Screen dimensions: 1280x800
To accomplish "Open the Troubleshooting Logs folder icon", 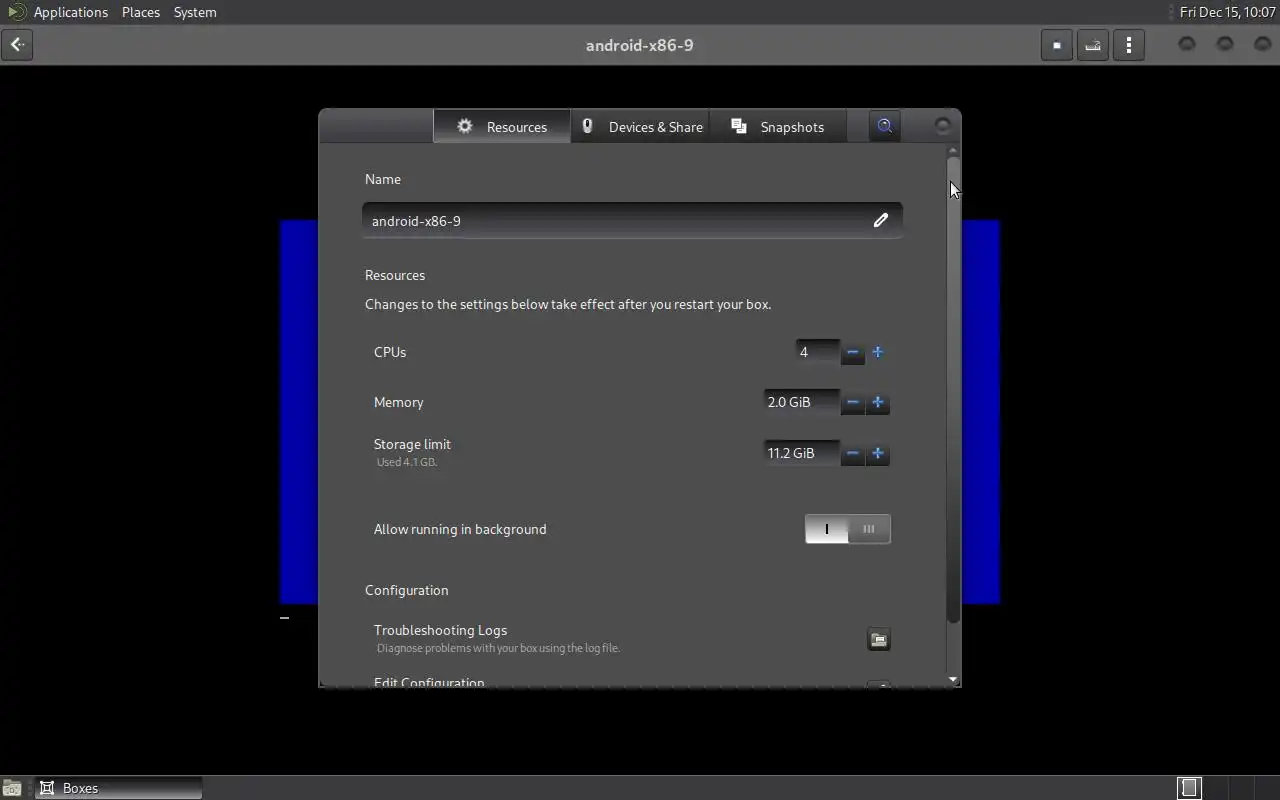I will click(x=878, y=640).
